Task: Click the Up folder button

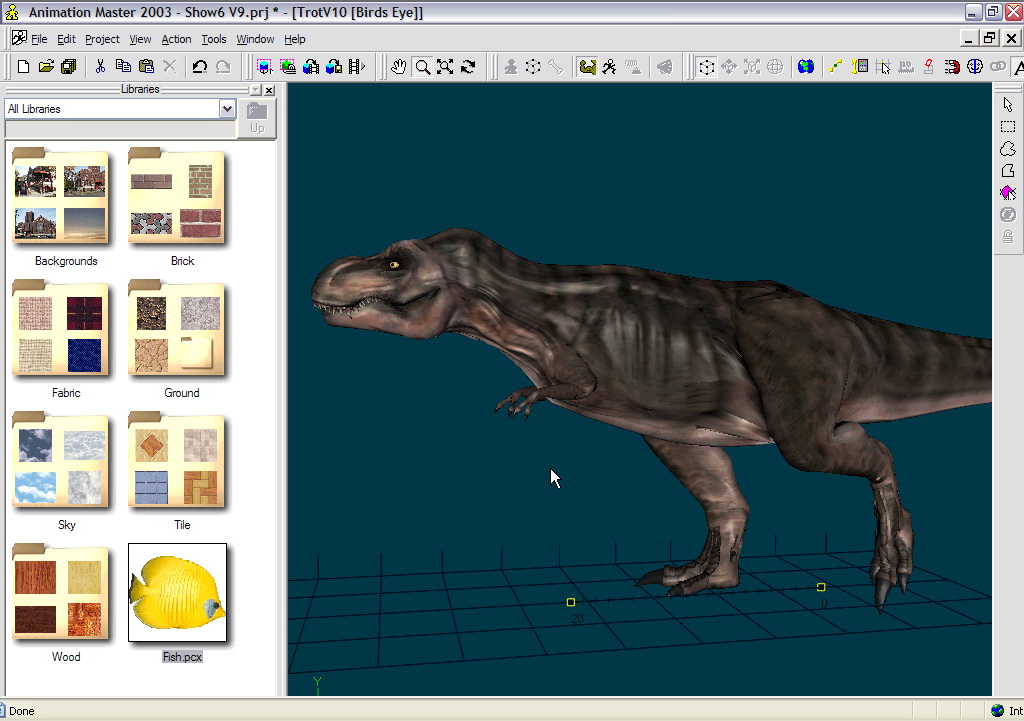Action: [257, 118]
